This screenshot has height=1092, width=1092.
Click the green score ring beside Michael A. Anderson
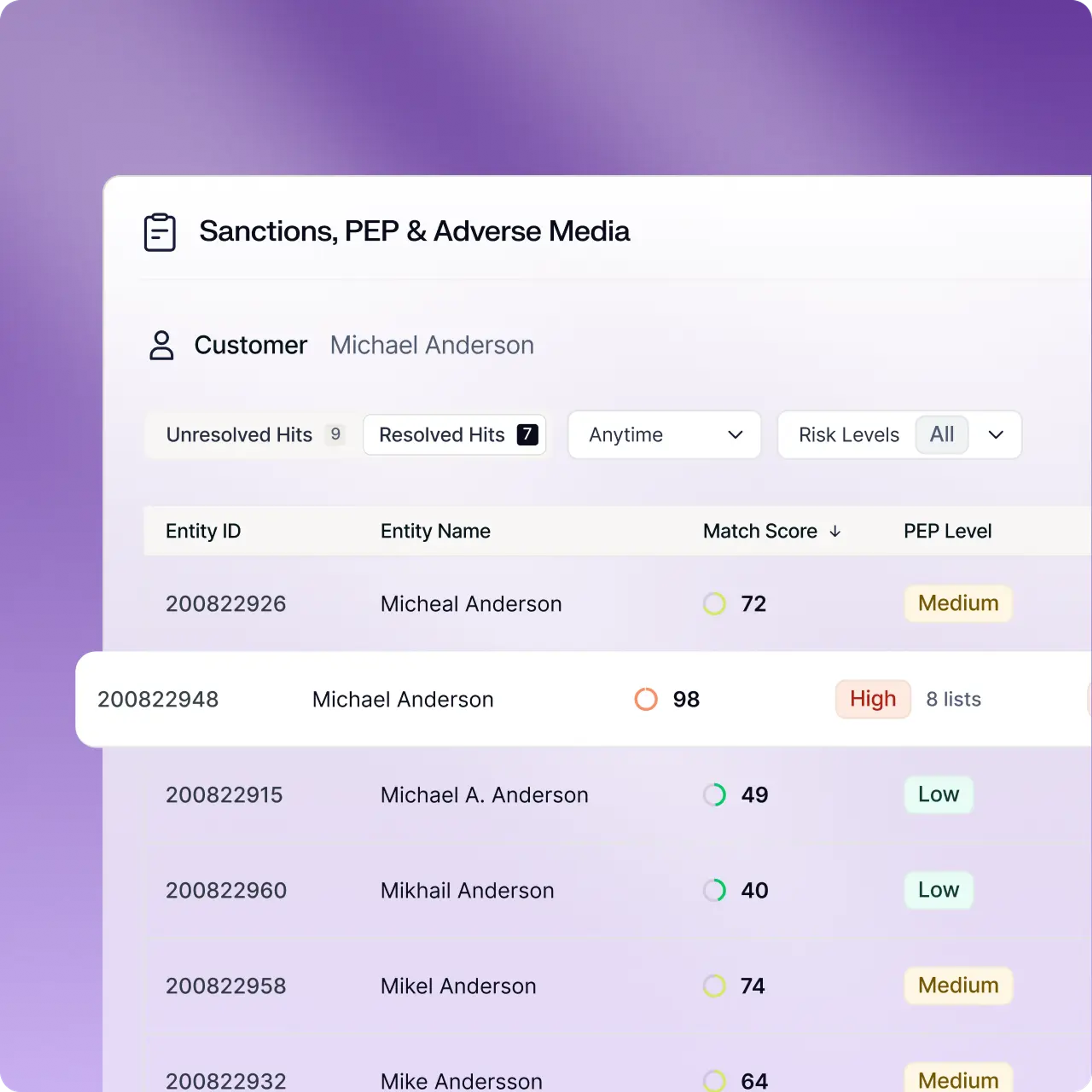pyautogui.click(x=715, y=794)
